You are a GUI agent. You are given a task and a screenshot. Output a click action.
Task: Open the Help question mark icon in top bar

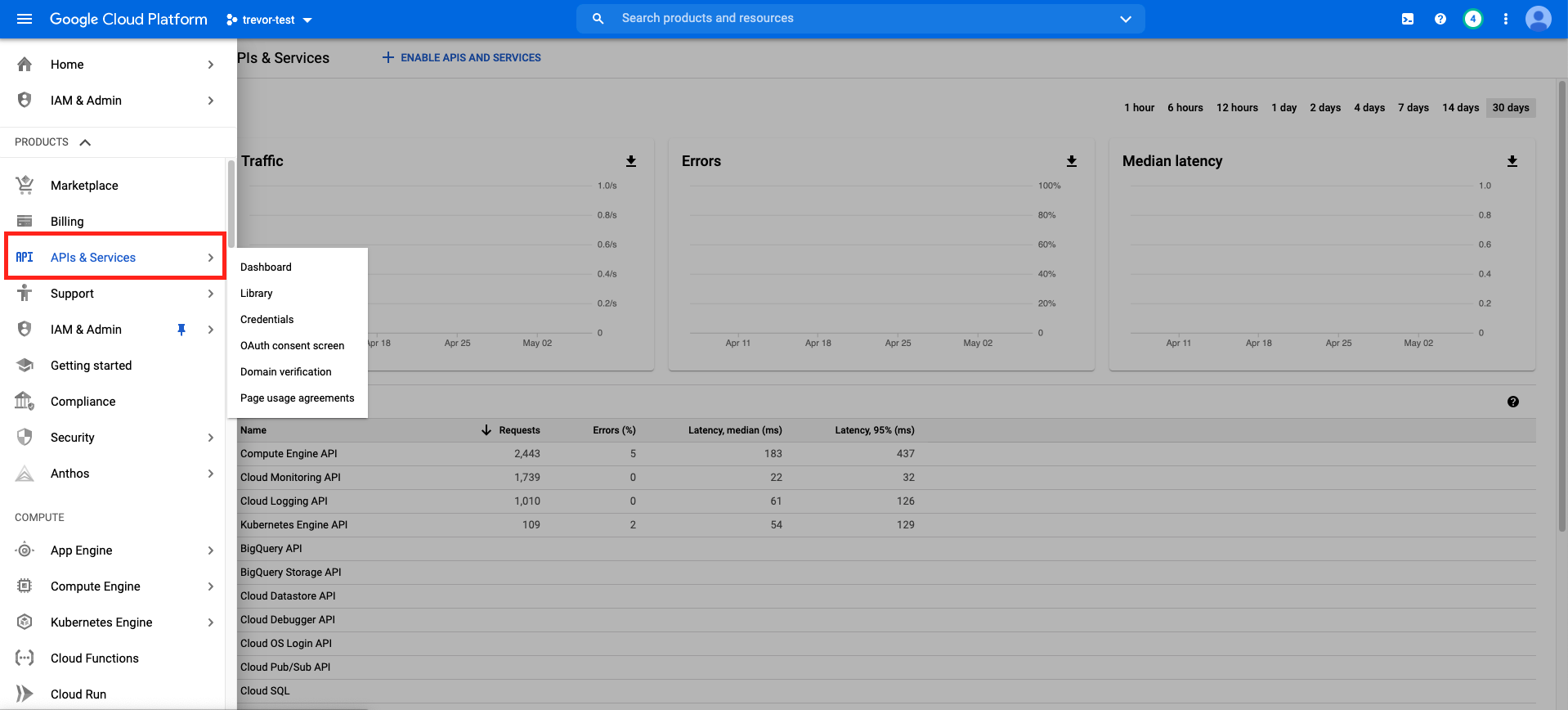[x=1440, y=19]
